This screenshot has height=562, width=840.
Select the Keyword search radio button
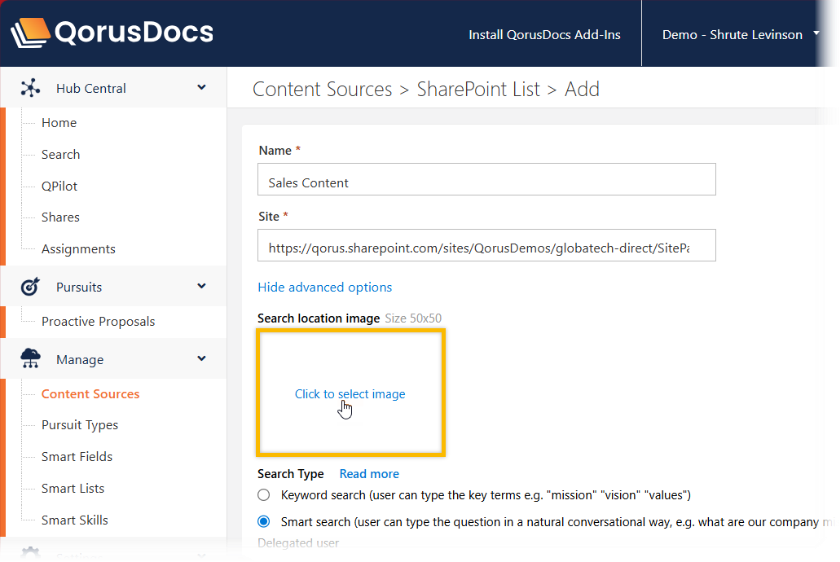click(x=264, y=495)
